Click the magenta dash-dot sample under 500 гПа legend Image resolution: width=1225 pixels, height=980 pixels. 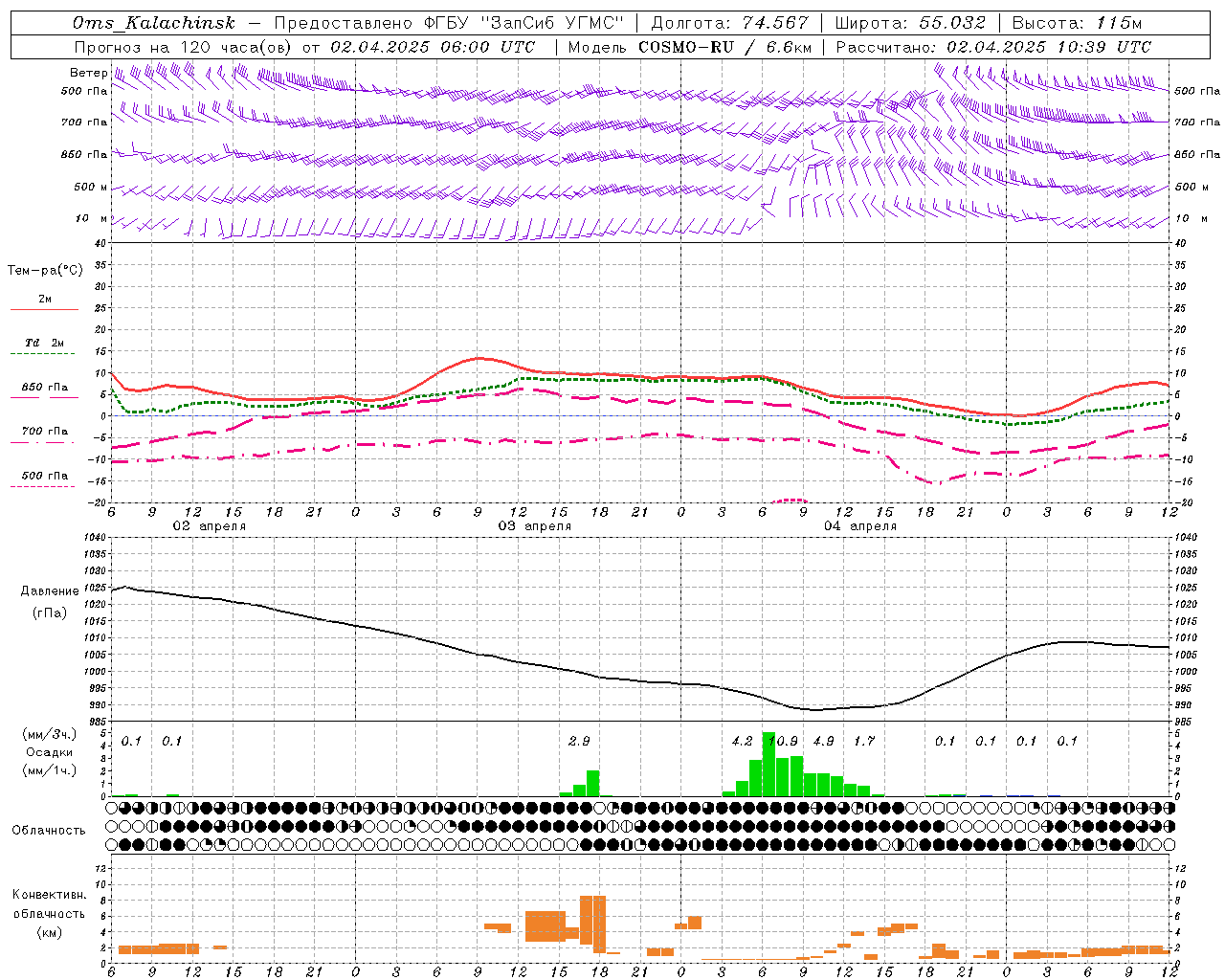[x=42, y=487]
